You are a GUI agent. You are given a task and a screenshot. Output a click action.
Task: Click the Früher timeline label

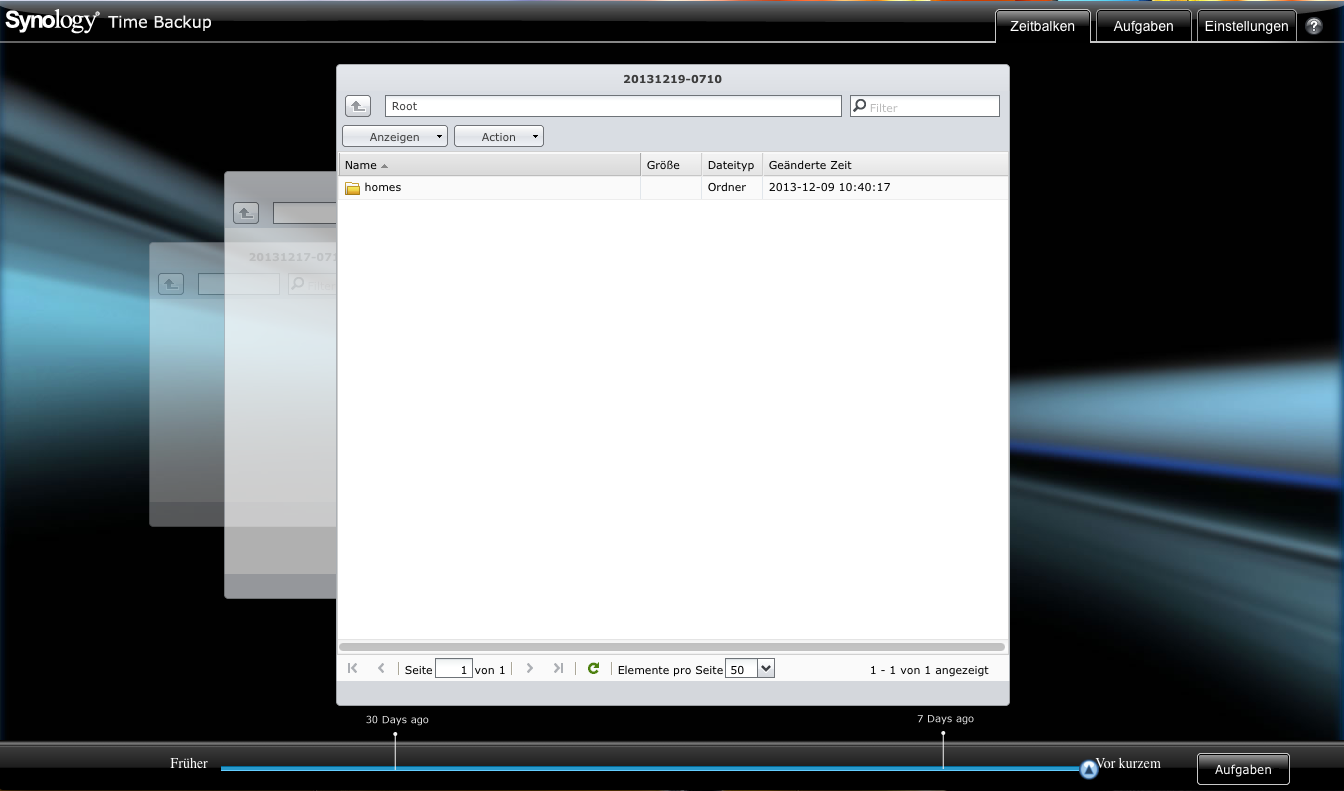click(x=189, y=763)
